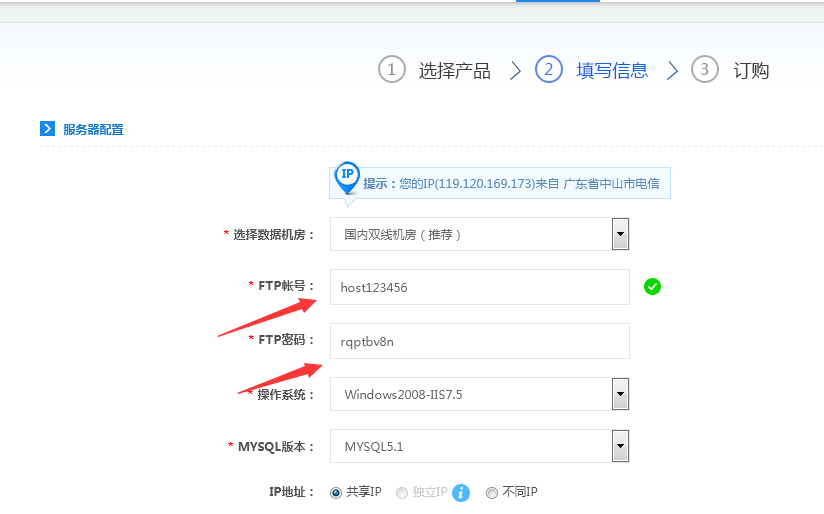Select the 不同IP radio button
This screenshot has width=824, height=514.
(492, 493)
